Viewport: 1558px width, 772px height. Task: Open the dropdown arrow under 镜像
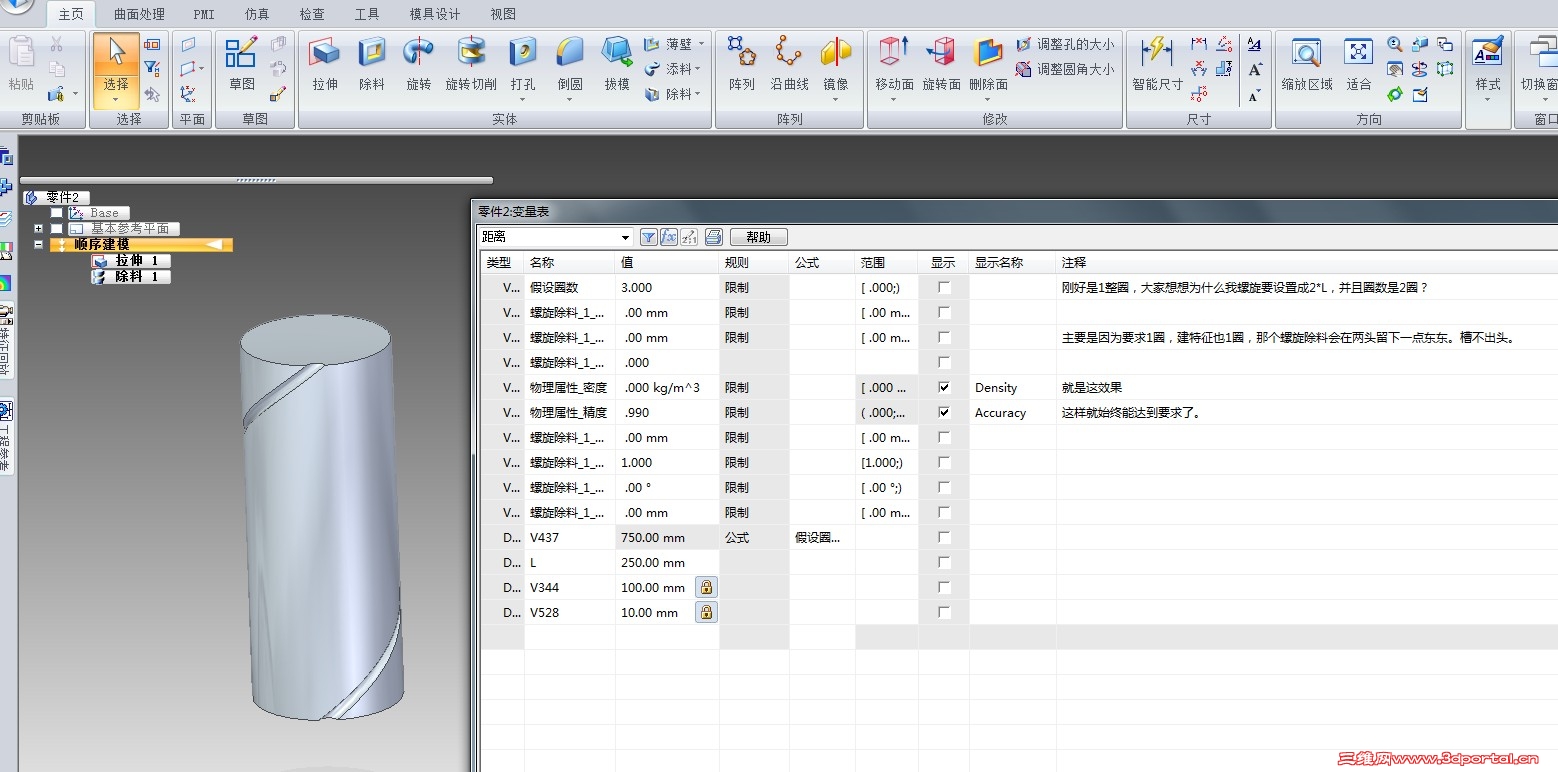coord(836,99)
